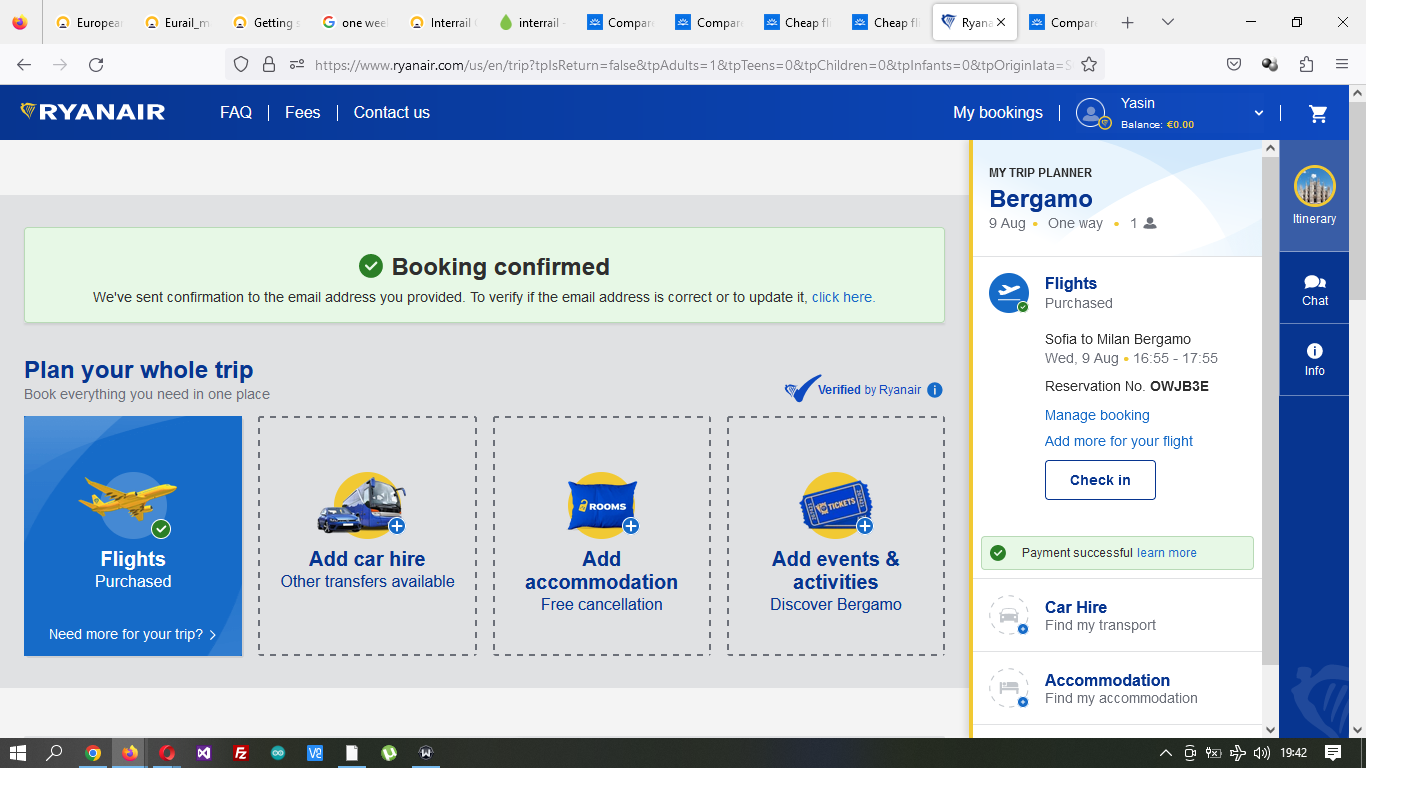Expand Need more for your trip chevron
This screenshot has height=802, width=1426.
click(x=212, y=635)
